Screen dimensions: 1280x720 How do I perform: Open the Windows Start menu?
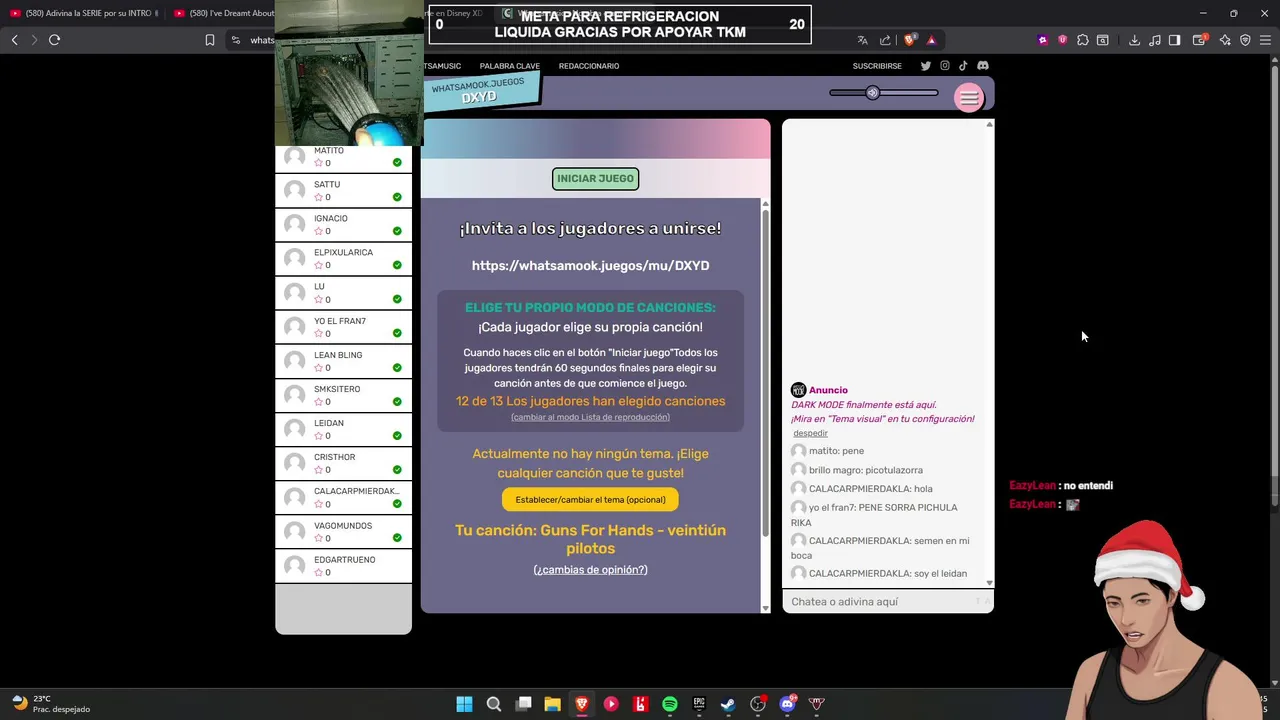click(x=464, y=704)
